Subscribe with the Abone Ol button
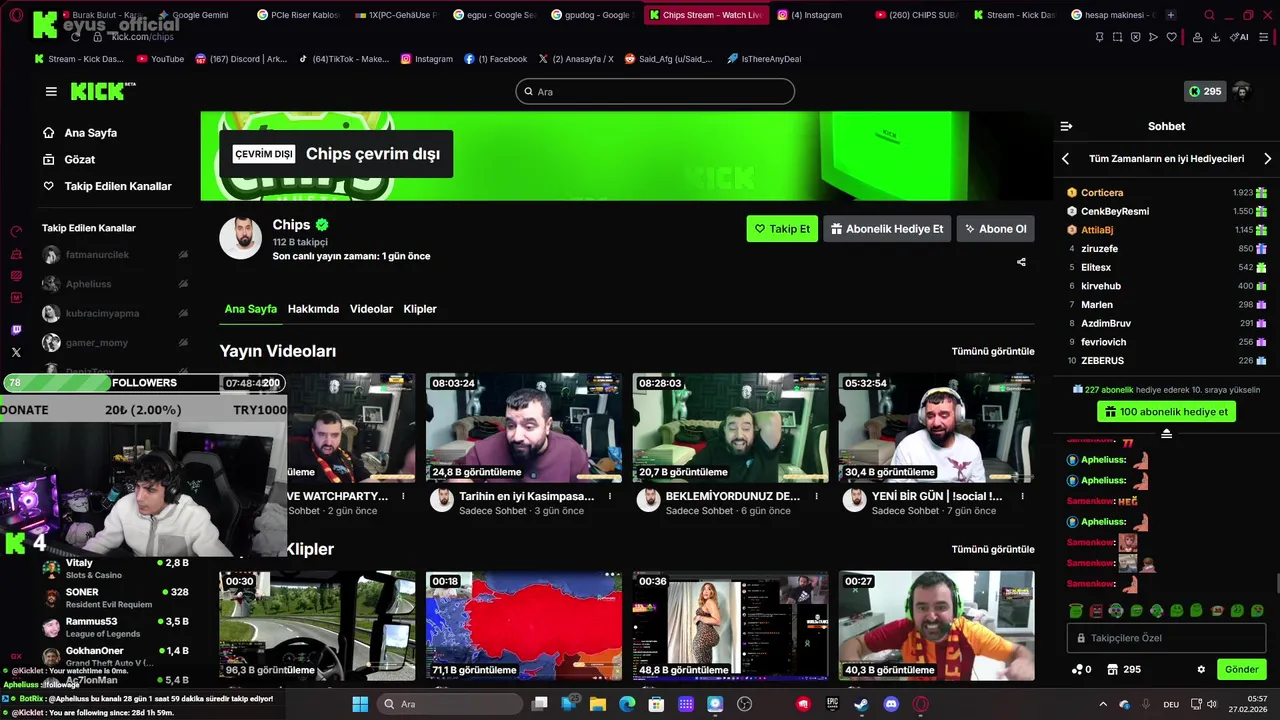The image size is (1280, 720). point(995,229)
